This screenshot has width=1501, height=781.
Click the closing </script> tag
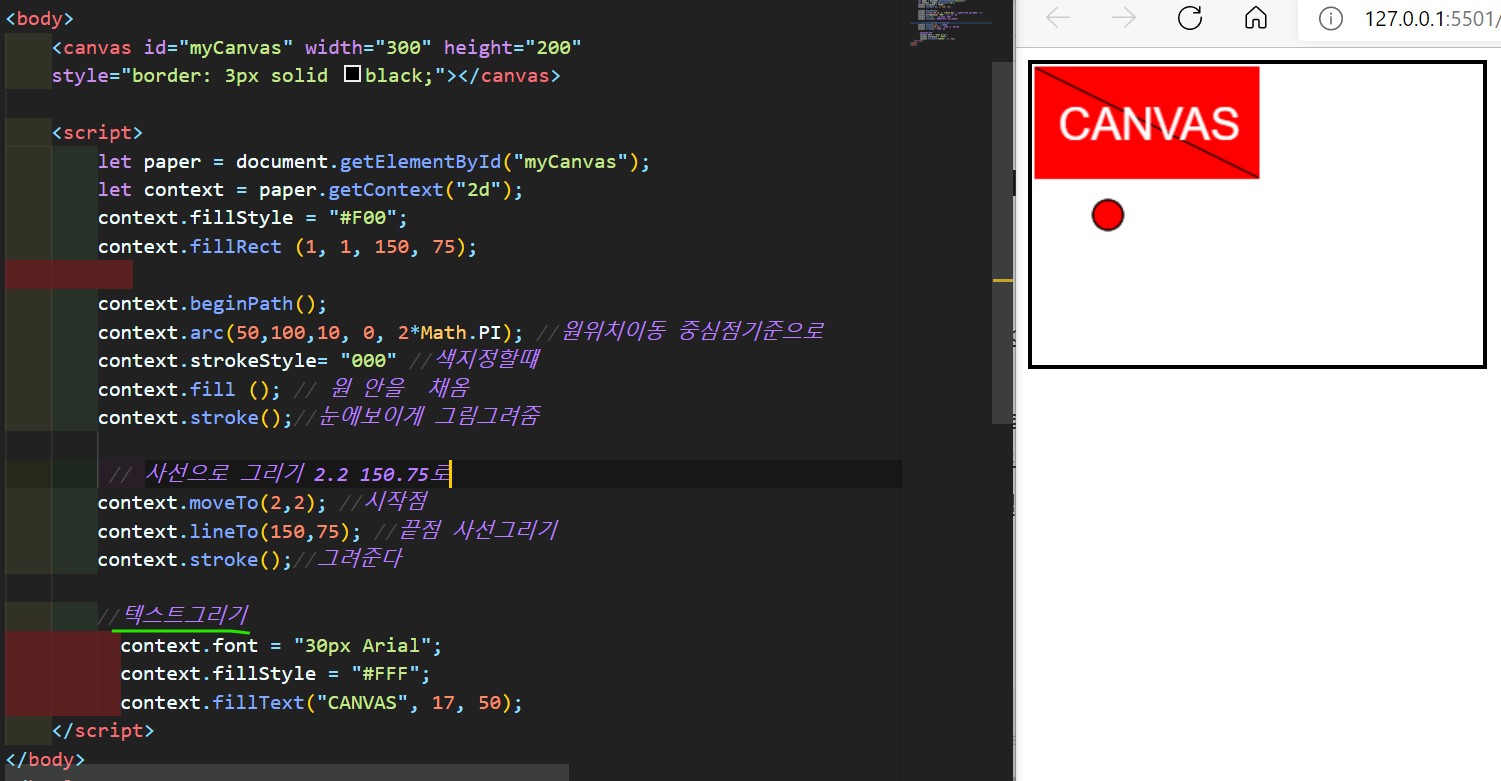pyautogui.click(x=104, y=730)
